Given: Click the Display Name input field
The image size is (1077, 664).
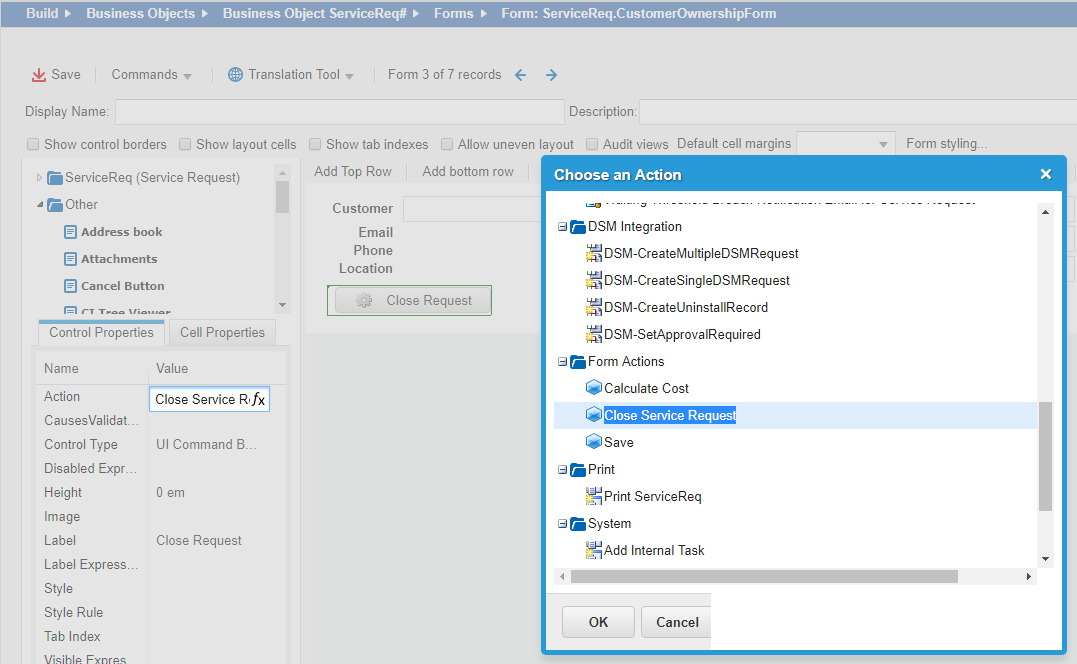Looking at the screenshot, I should [x=339, y=112].
